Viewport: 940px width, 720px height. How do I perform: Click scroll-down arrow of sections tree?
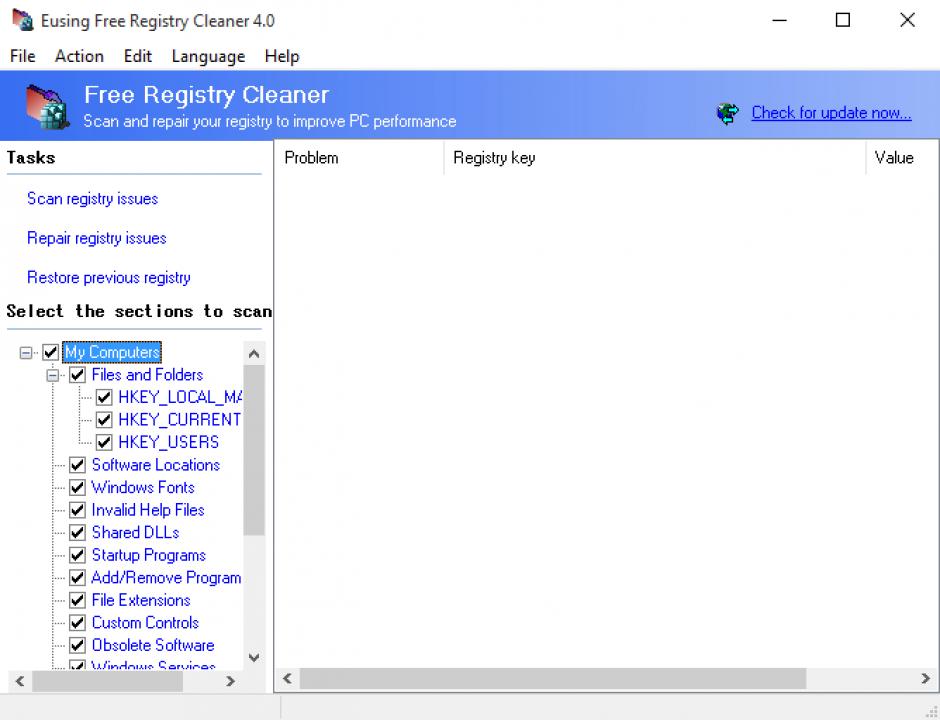[x=254, y=657]
